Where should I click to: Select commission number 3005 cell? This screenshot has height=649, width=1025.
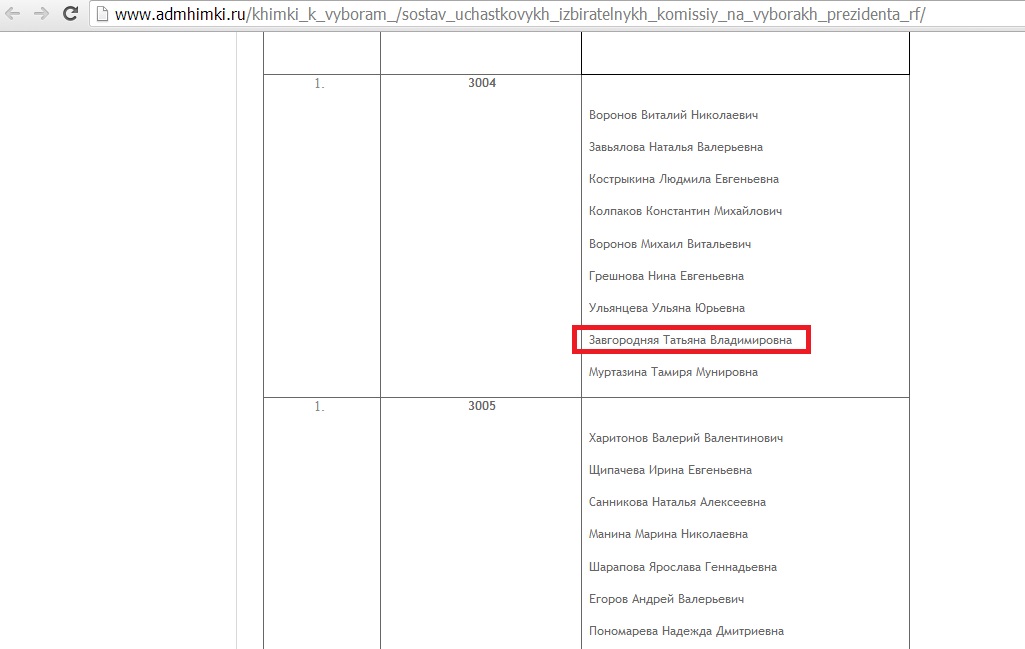[x=481, y=406]
